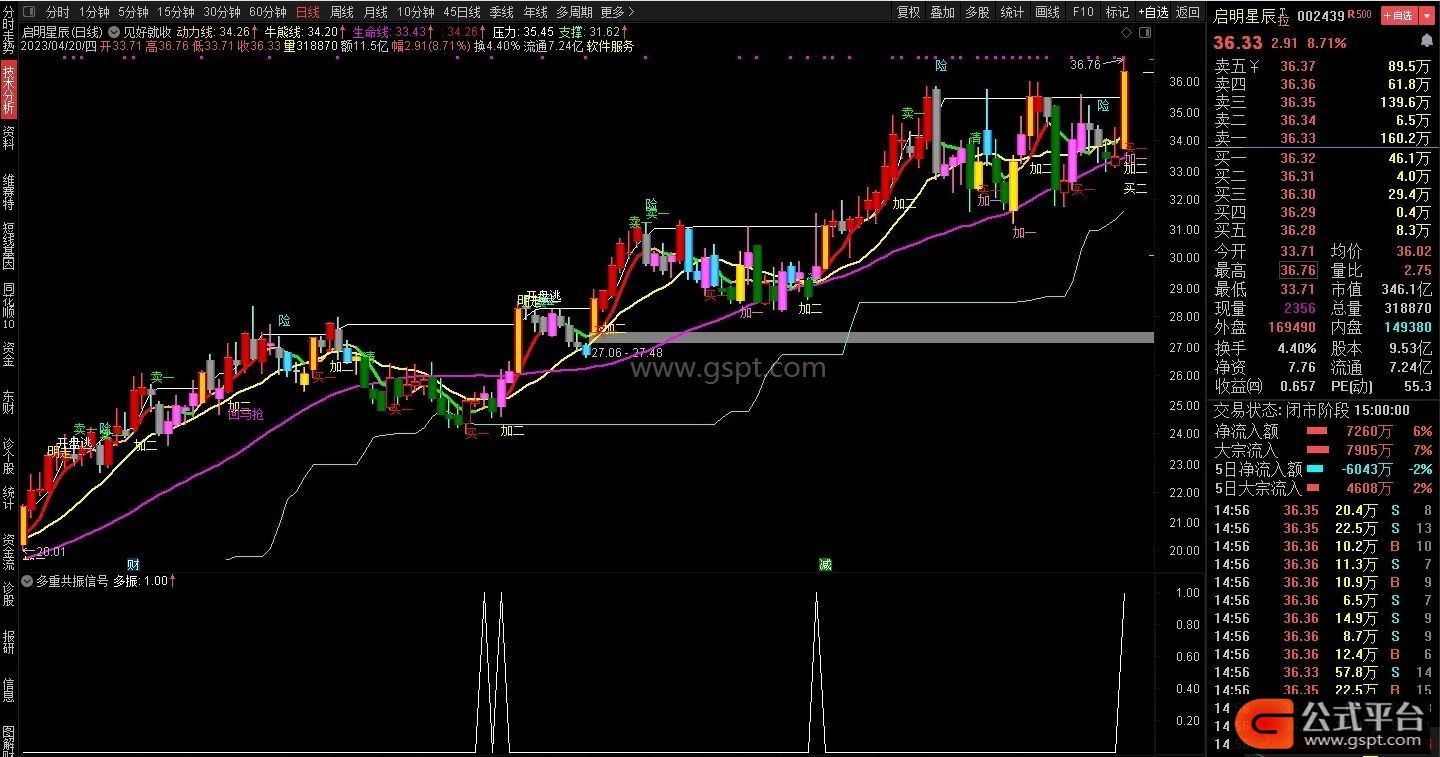Screen dimensions: 1440x757
Task: Open 报研 in the left sidebar
Action: click(8, 641)
